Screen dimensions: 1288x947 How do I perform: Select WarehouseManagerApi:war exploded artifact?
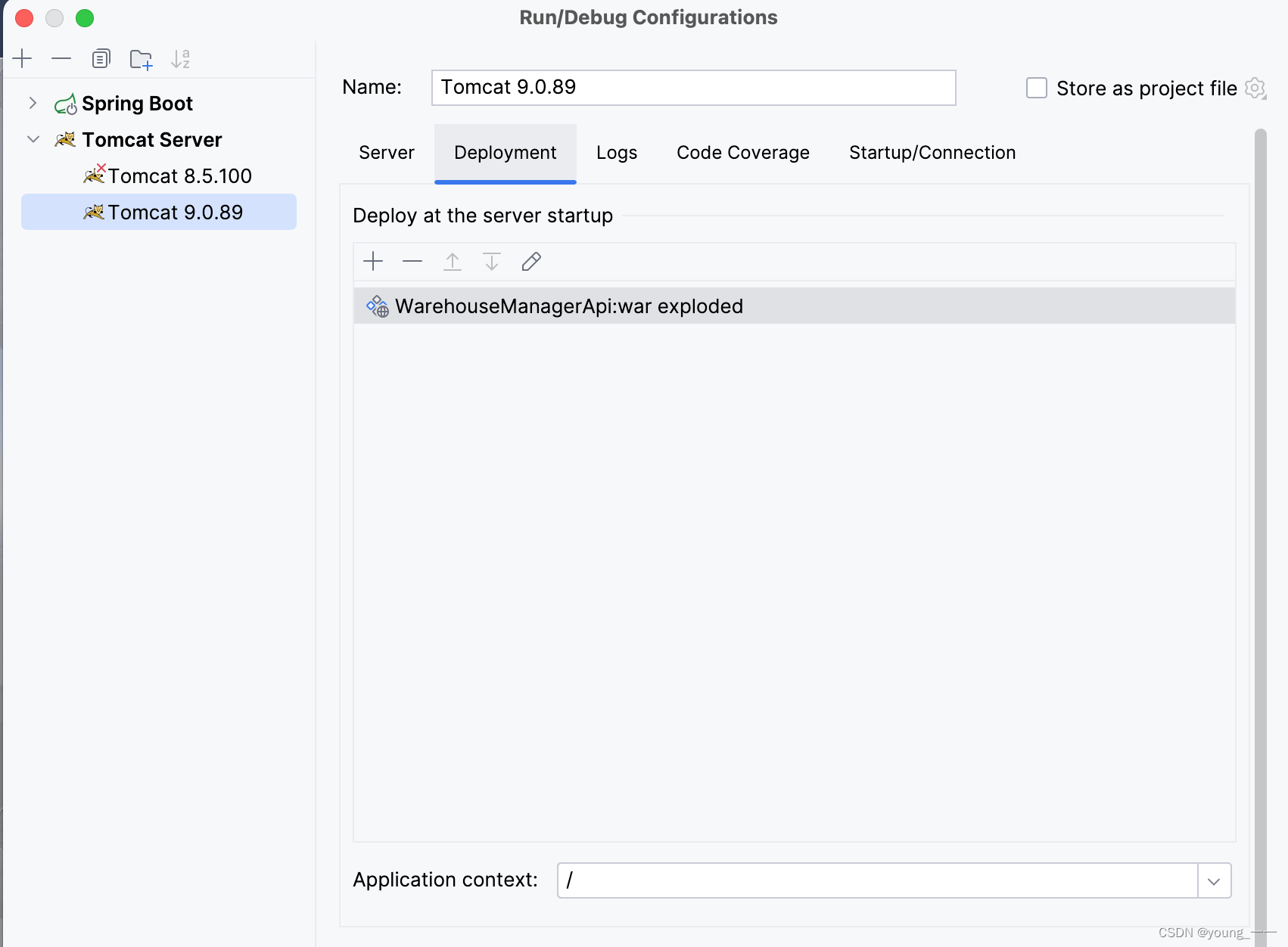click(x=795, y=306)
